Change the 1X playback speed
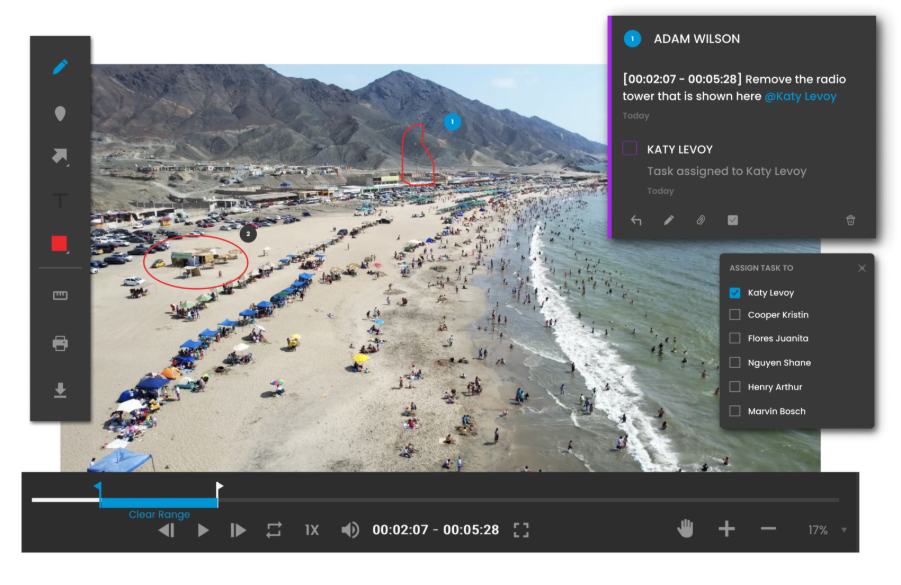901x585 pixels. pos(312,530)
